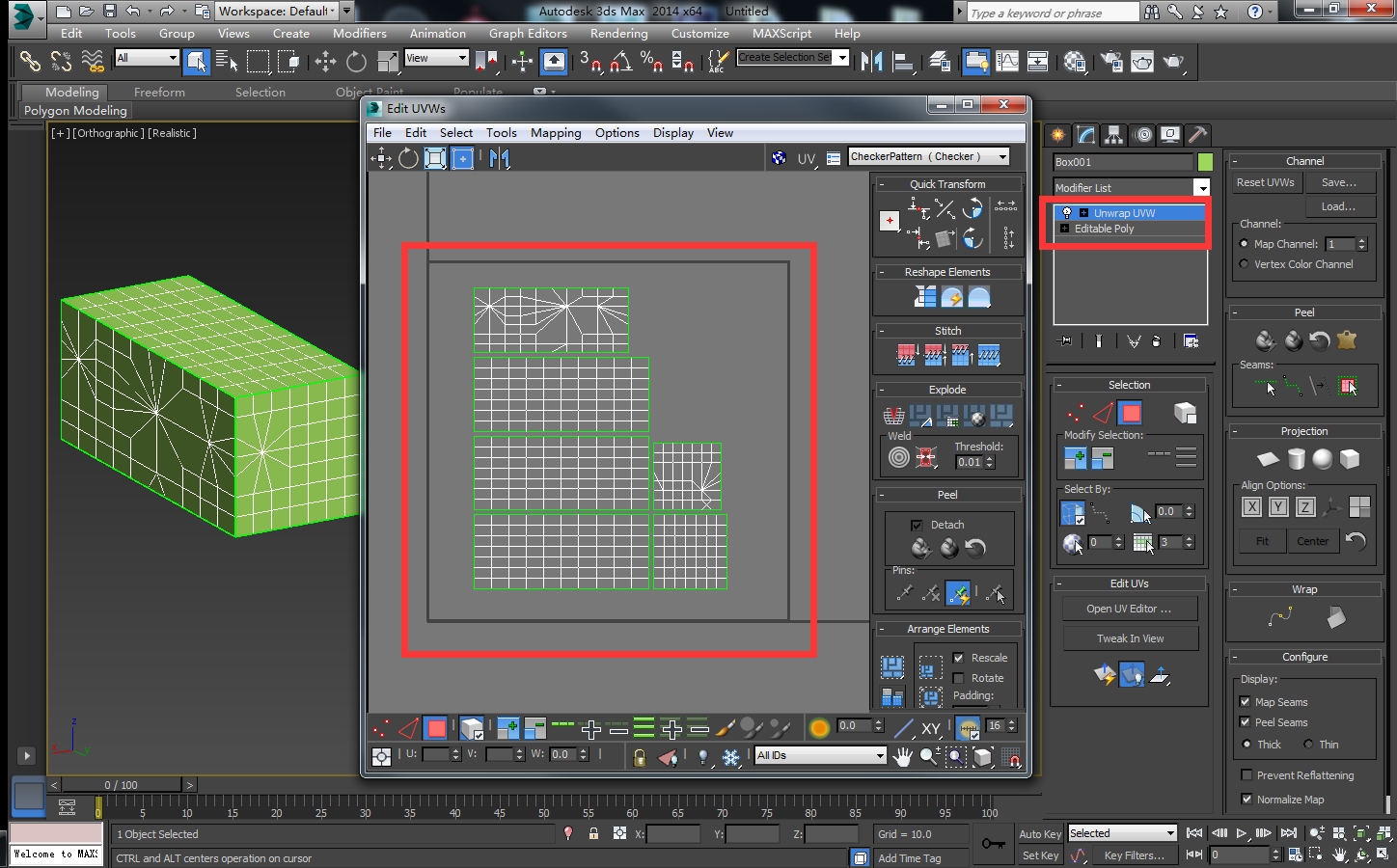Click Select By Element toggle in Selection rollout
Image resolution: width=1397 pixels, height=868 pixels.
(1185, 413)
